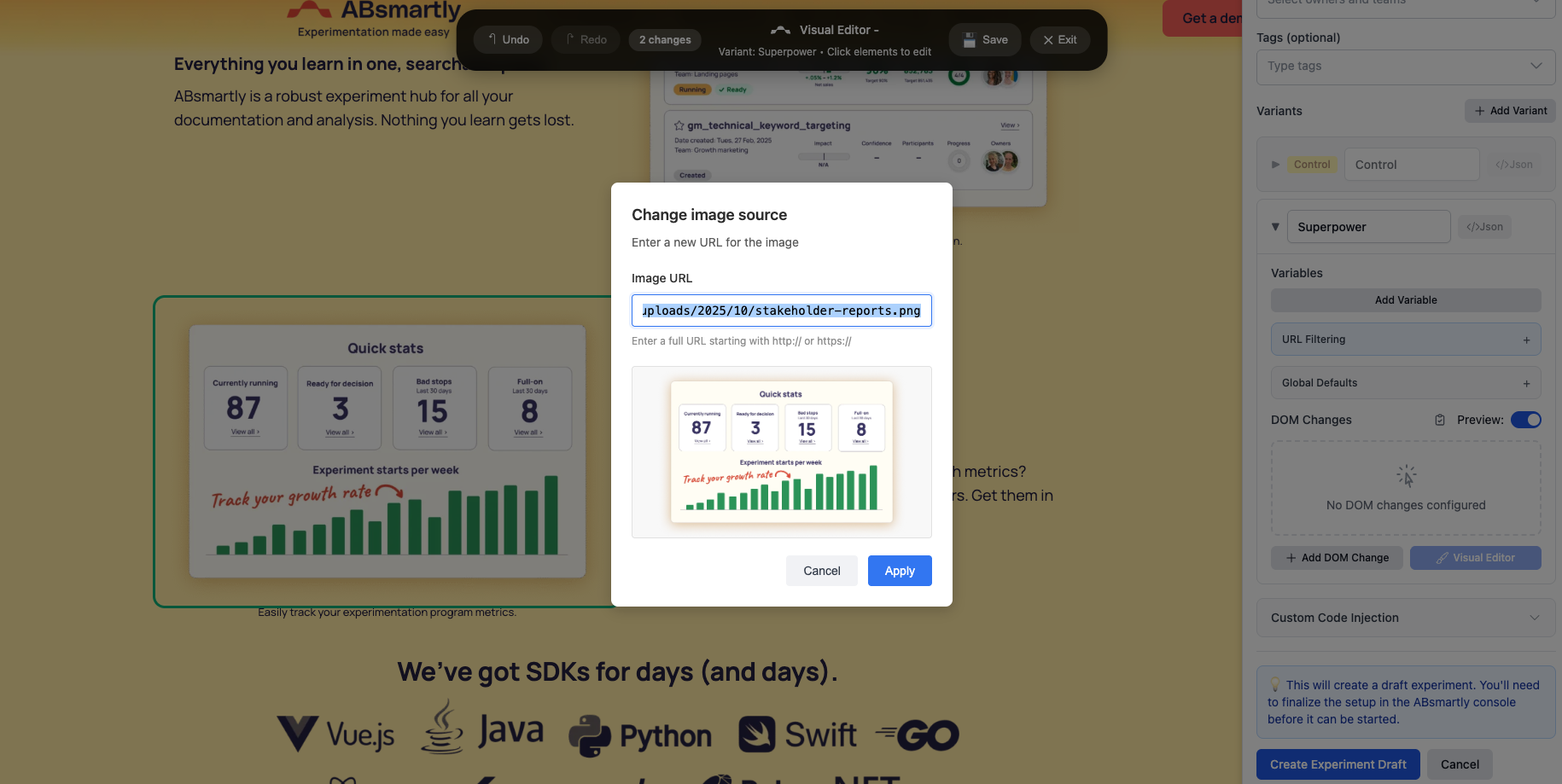Toggle the DOM Changes Preview switch

click(x=1525, y=420)
